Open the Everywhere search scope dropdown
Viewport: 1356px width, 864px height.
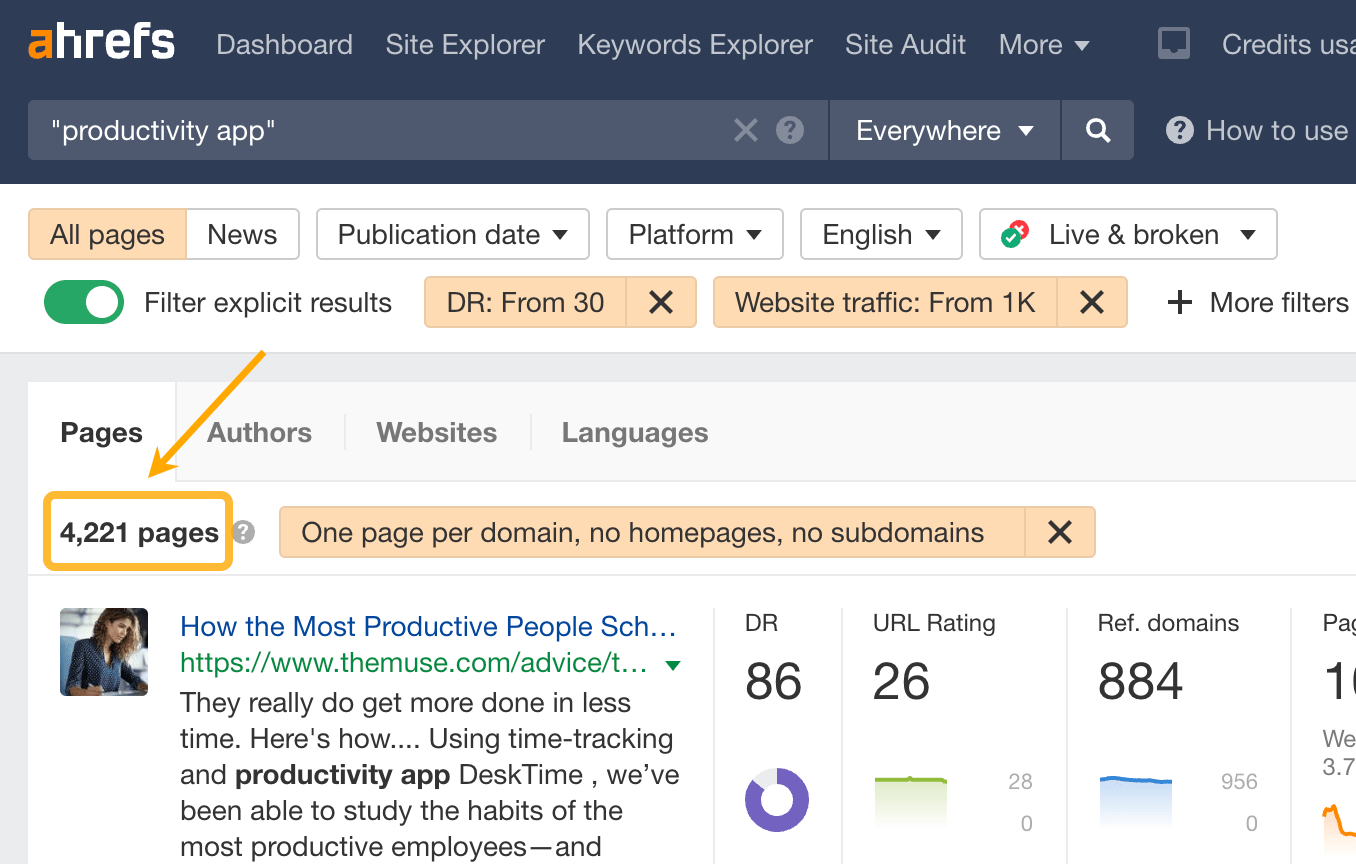point(941,130)
